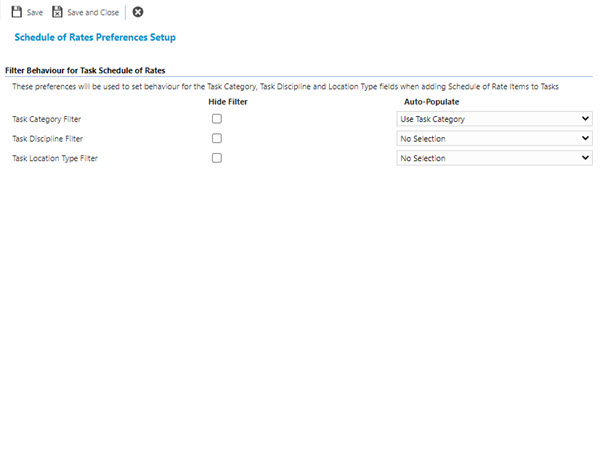Open Task Location Type Auto-Populate dropdown
The image size is (600, 458).
click(x=494, y=158)
